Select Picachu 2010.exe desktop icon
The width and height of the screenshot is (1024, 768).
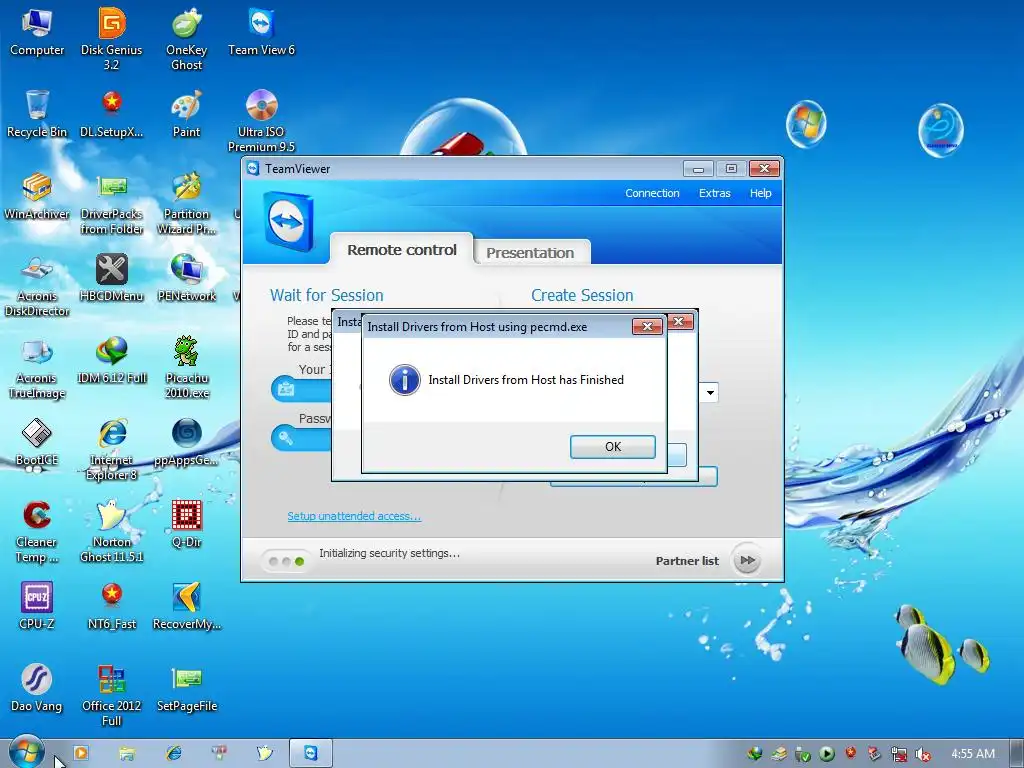click(187, 367)
